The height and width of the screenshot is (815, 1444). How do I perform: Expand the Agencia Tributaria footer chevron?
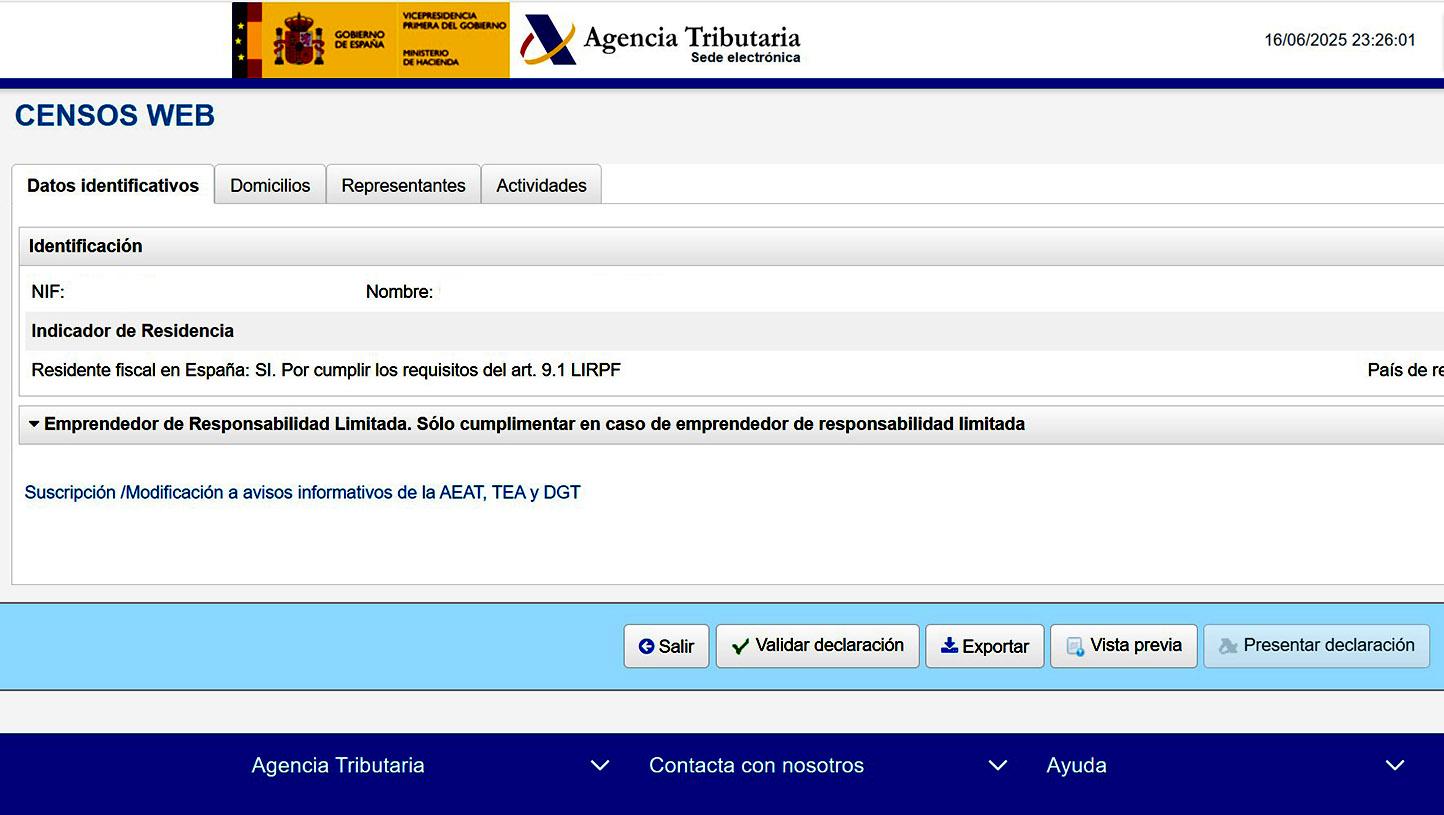pos(599,765)
